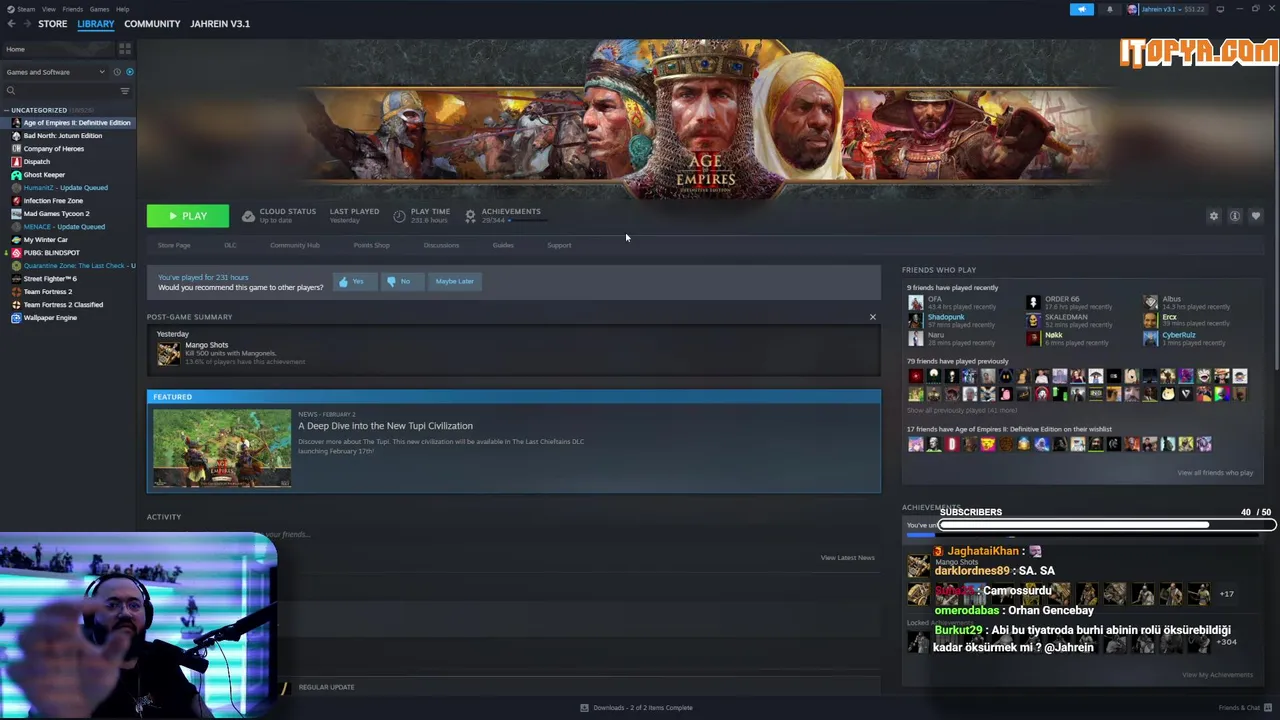Image resolution: width=1280 pixels, height=720 pixels.
Task: Select MENACE - Update Queued entry
Action: pyautogui.click(x=64, y=227)
